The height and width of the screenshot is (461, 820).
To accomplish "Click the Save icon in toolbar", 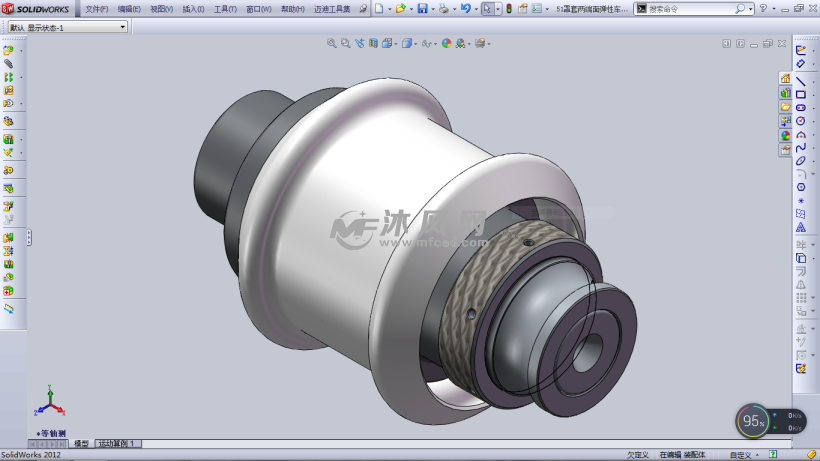I will 422,9.
